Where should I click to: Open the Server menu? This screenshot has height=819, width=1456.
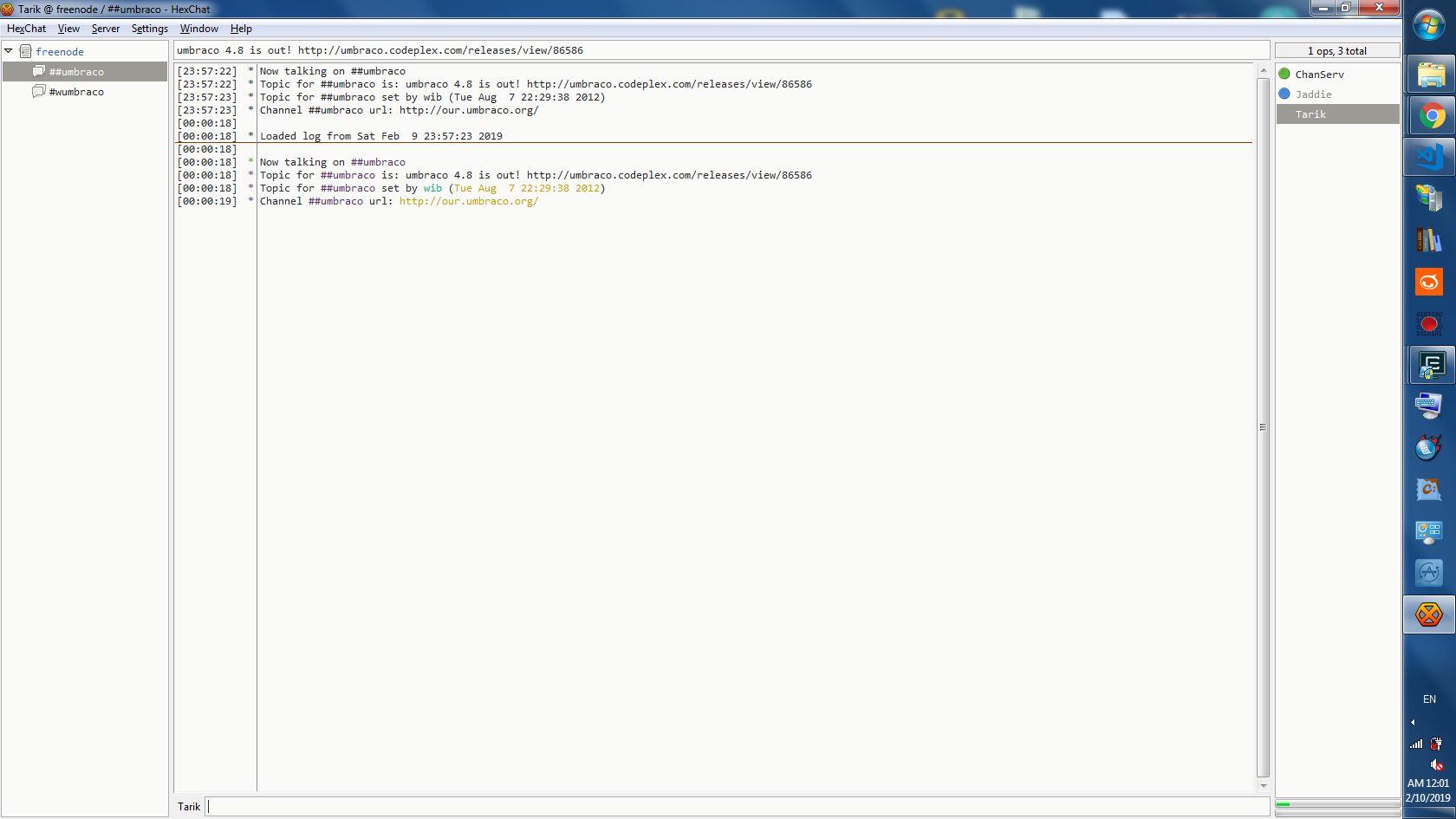pos(106,29)
